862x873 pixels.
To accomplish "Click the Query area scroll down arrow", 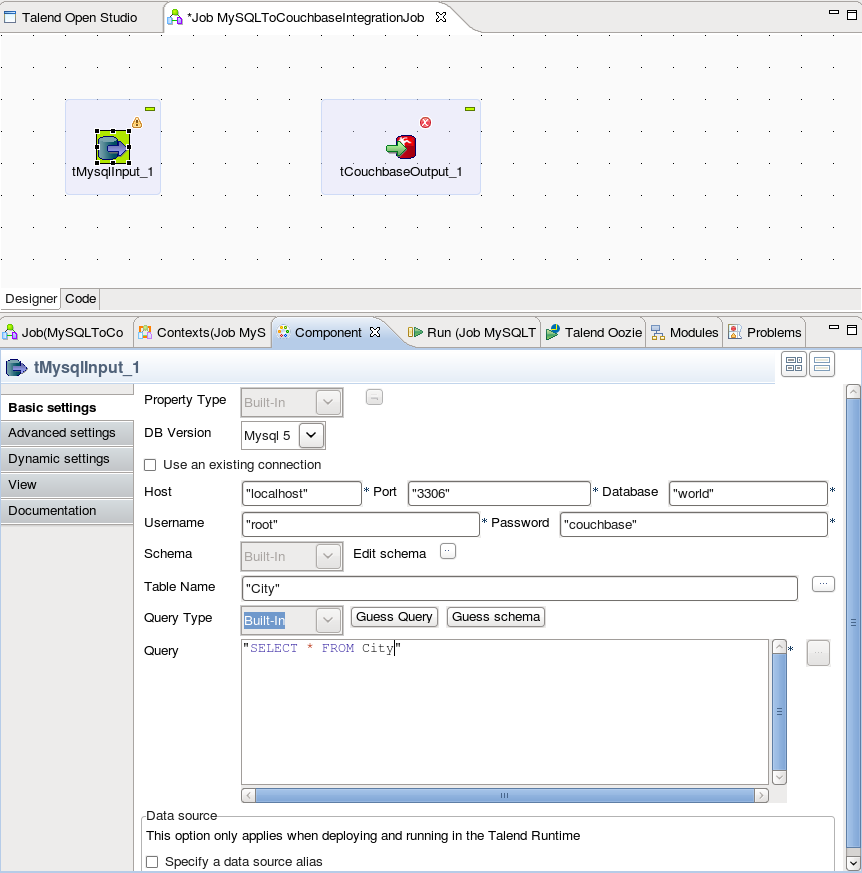I will click(780, 777).
